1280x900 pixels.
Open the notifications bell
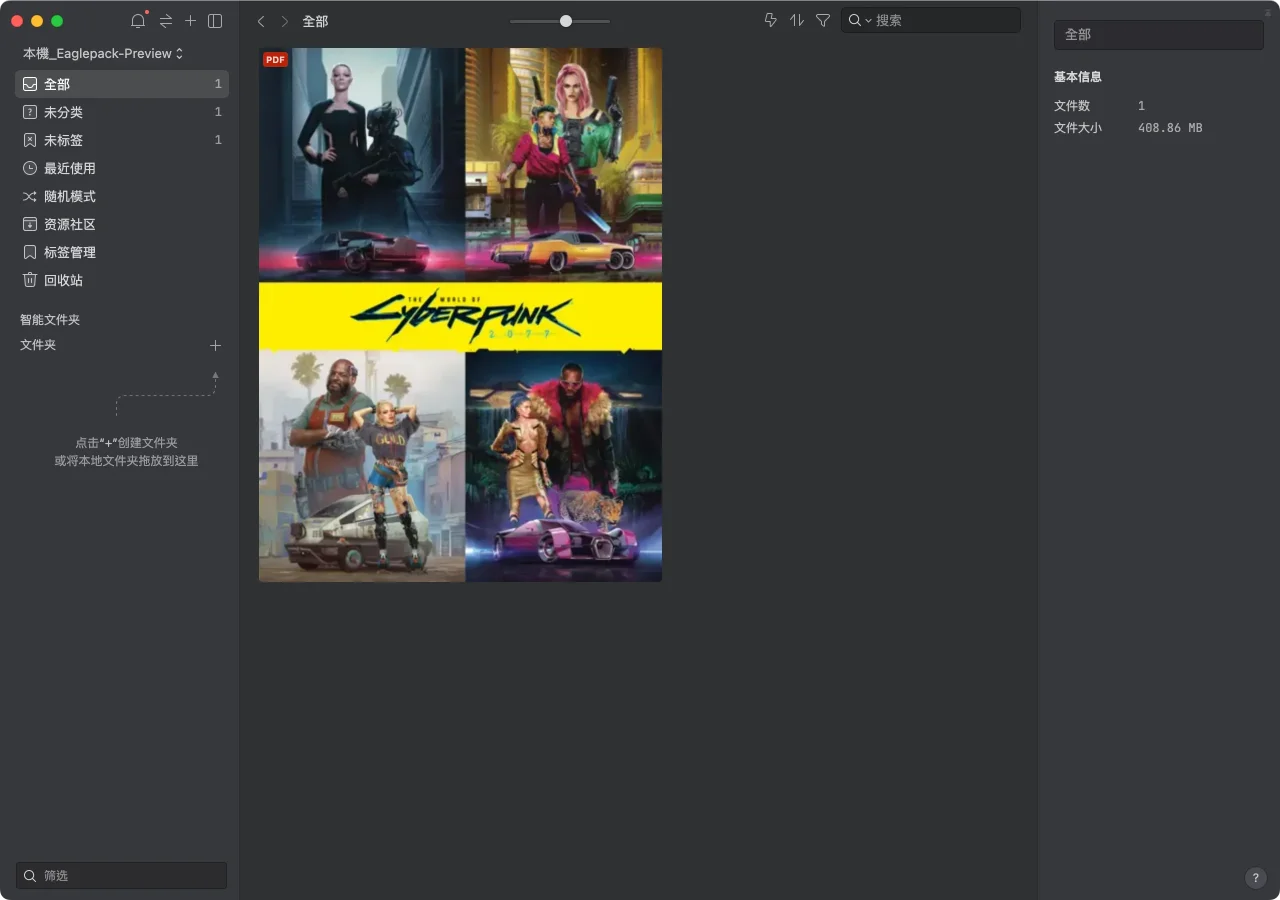[138, 21]
